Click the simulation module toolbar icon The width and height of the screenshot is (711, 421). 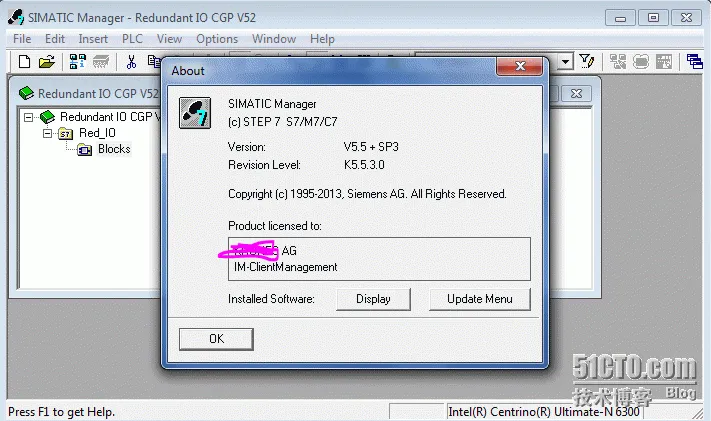[x=641, y=61]
